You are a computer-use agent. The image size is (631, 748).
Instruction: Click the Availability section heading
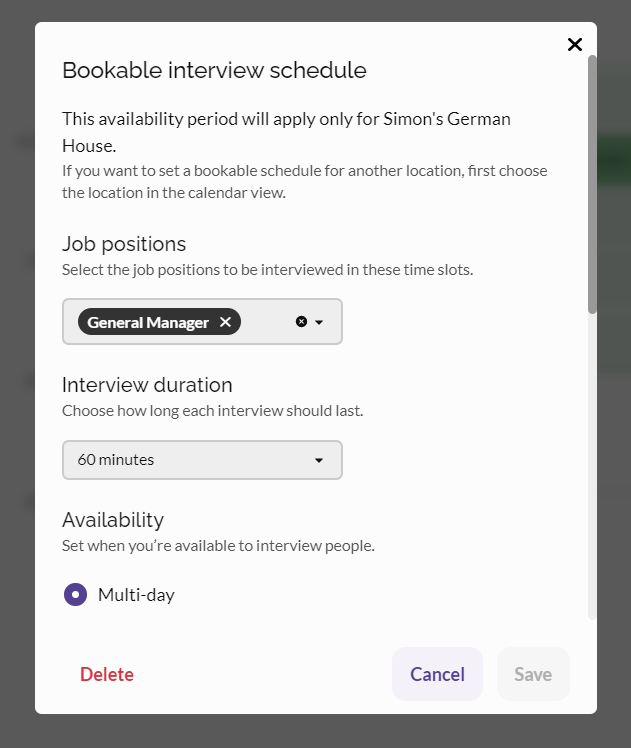tap(113, 520)
